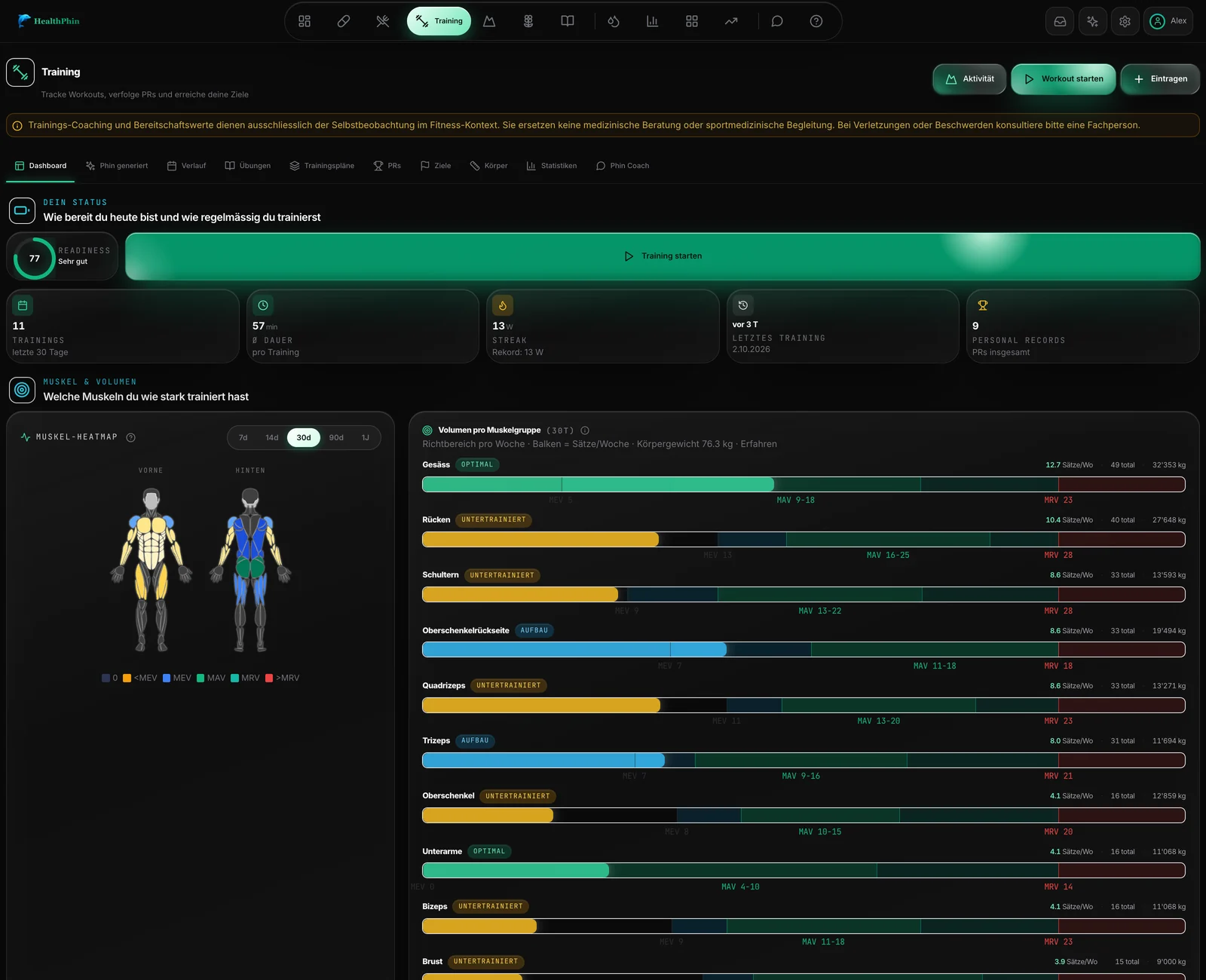Viewport: 1206px width, 980px height.
Task: Click info icon beside Volumen pro Muskelgruppe
Action: [x=585, y=430]
